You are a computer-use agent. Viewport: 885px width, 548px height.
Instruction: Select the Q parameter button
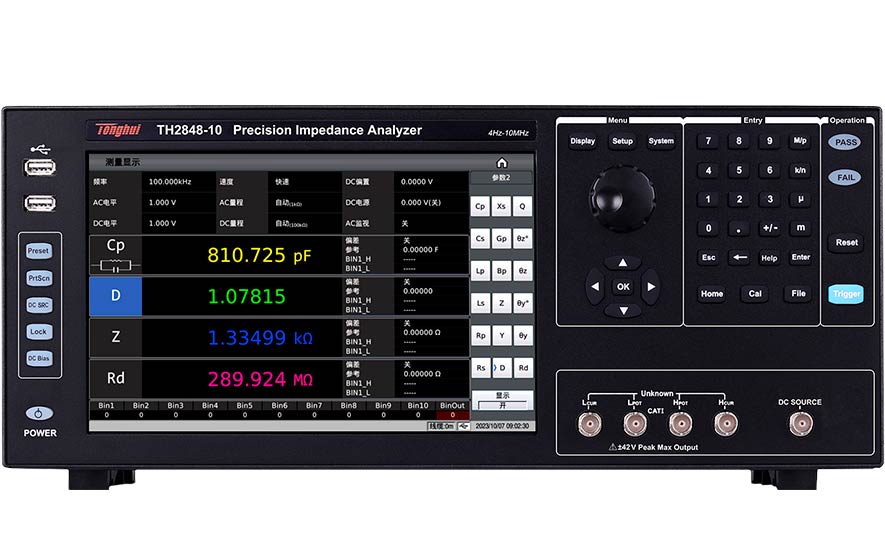(x=523, y=207)
